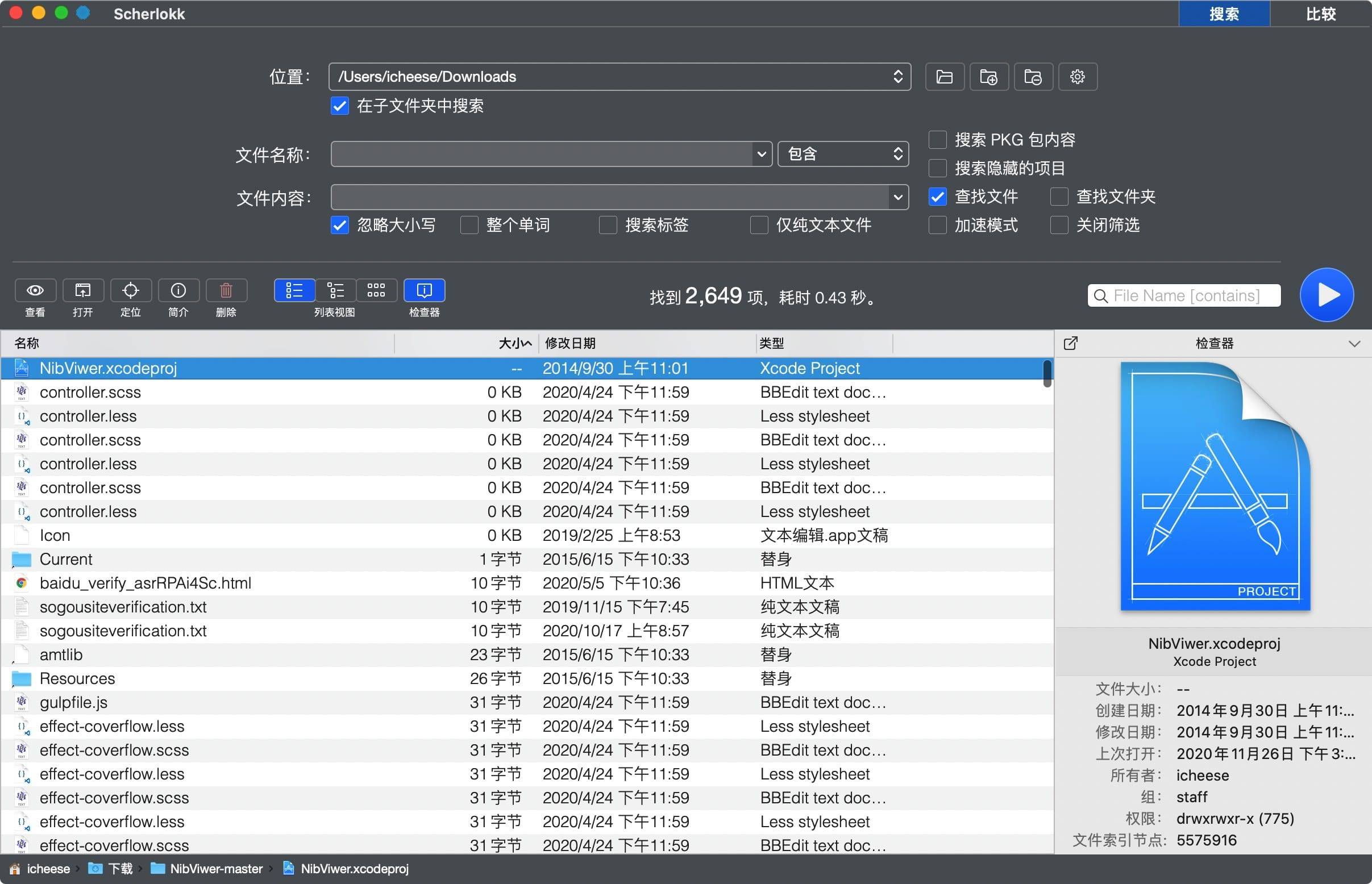Start the search with the blue play button
Image resolution: width=1372 pixels, height=884 pixels.
coord(1327,295)
